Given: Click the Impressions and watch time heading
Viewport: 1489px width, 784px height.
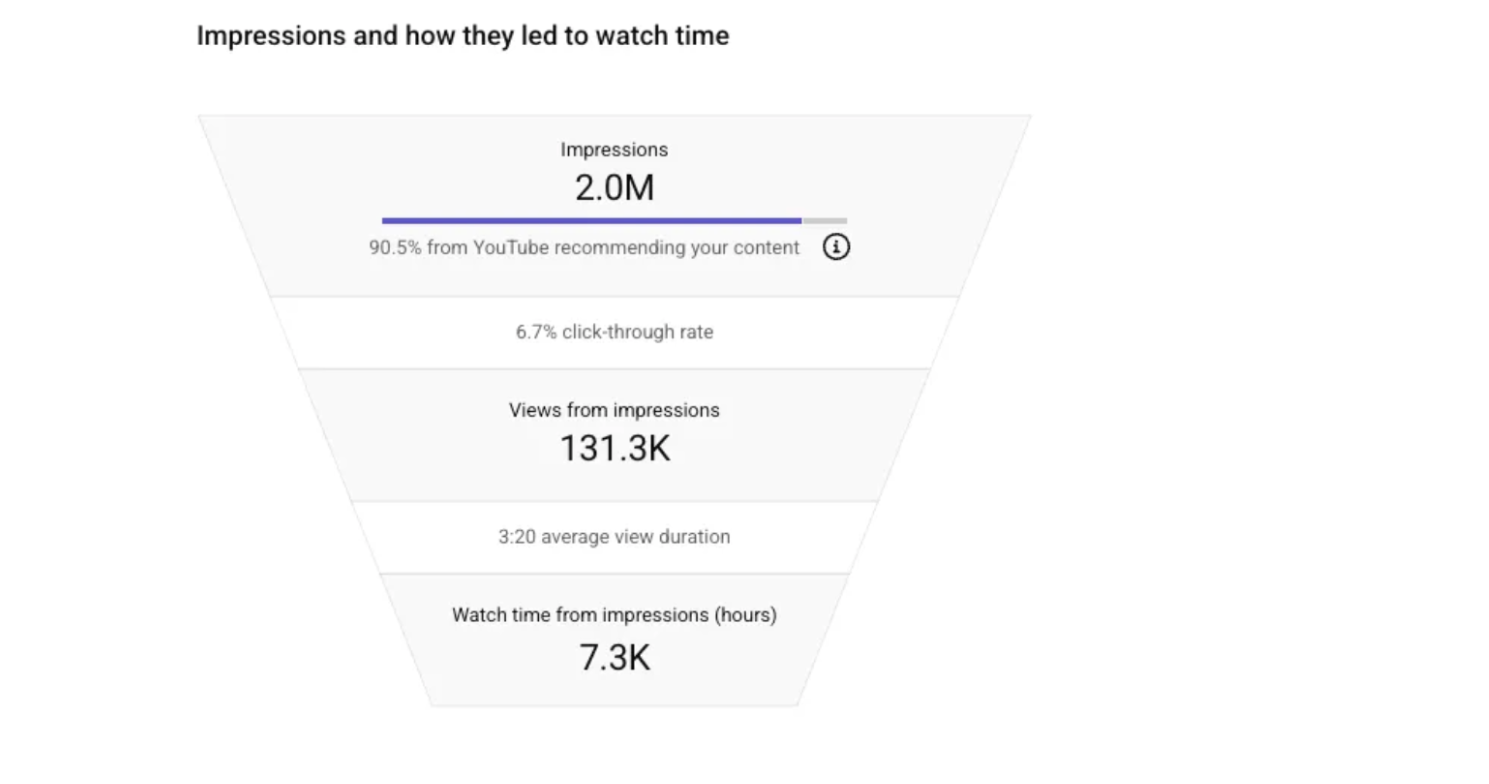Looking at the screenshot, I should pyautogui.click(x=463, y=36).
